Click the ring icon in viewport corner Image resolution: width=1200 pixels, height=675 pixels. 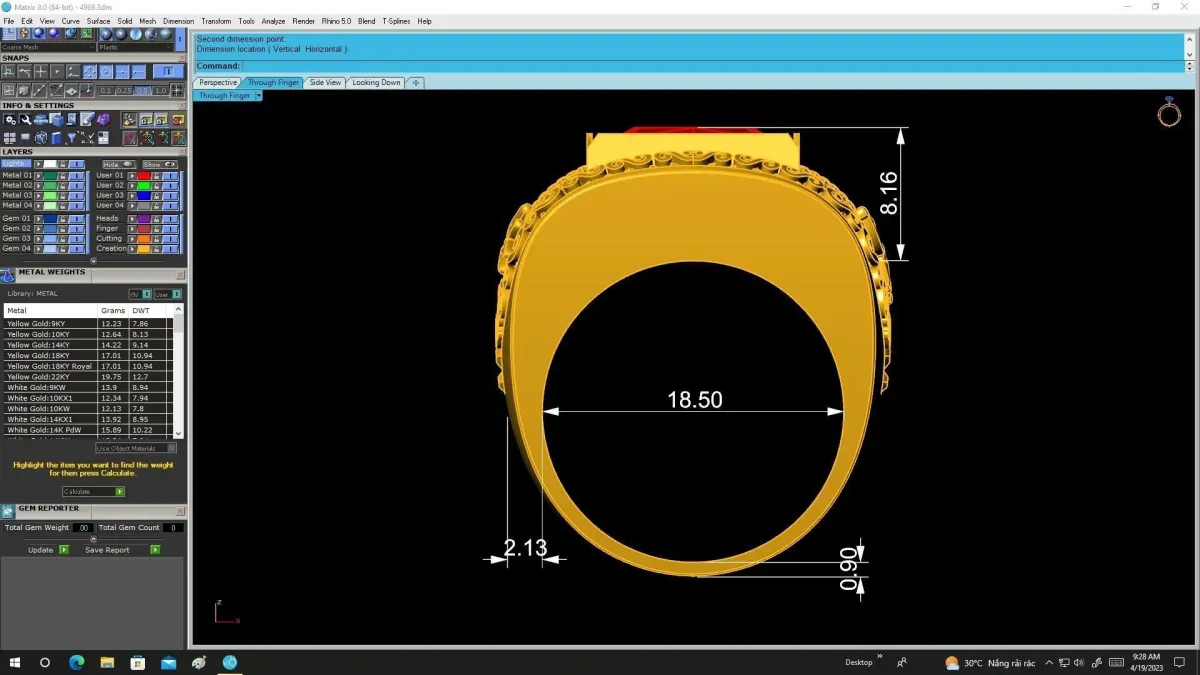[x=1169, y=112]
